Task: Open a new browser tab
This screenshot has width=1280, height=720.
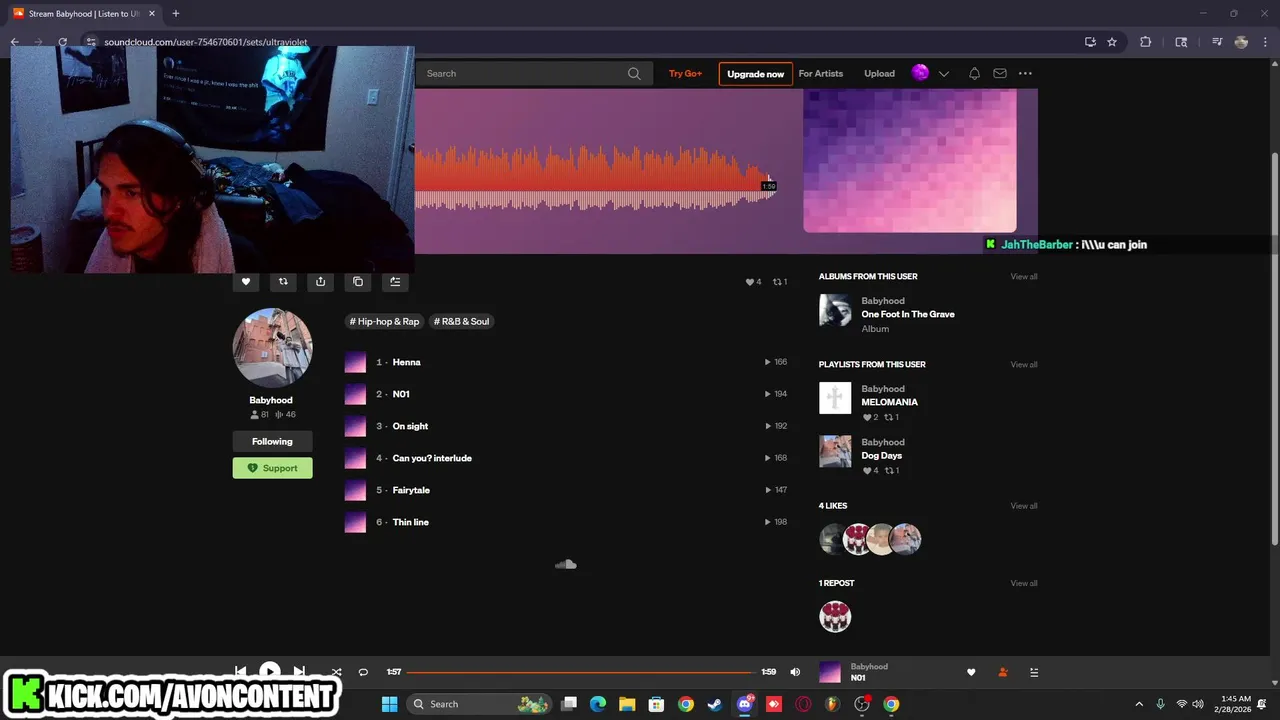Action: tap(176, 14)
